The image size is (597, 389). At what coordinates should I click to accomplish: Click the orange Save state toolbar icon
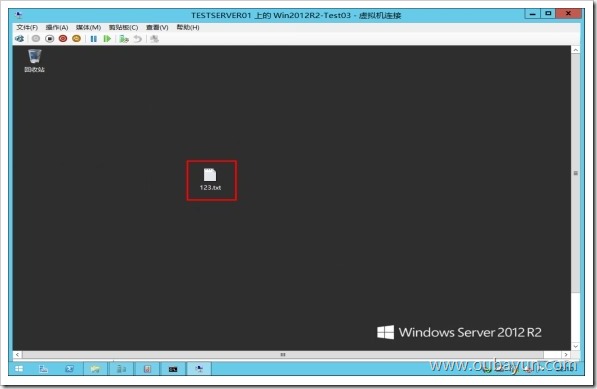pos(77,38)
